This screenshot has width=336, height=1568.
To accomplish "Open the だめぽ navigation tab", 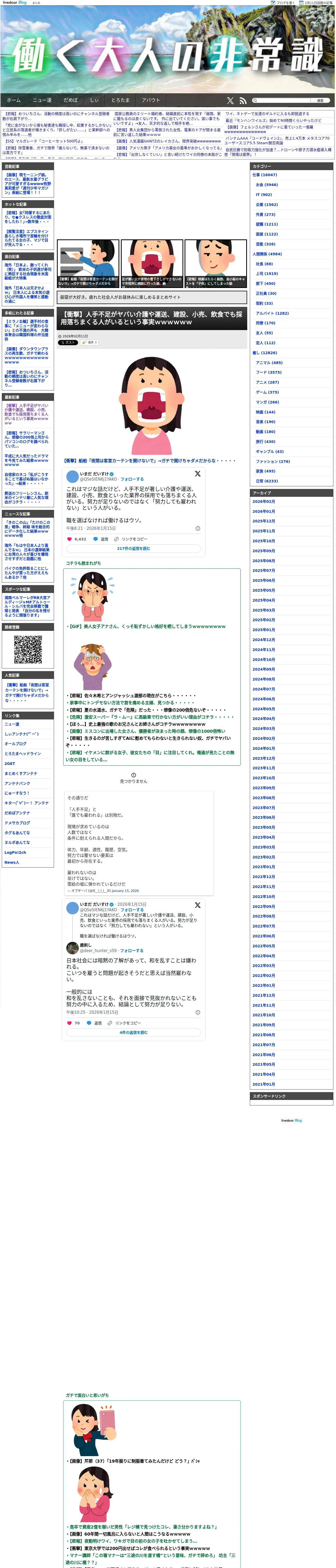I will pyautogui.click(x=70, y=100).
